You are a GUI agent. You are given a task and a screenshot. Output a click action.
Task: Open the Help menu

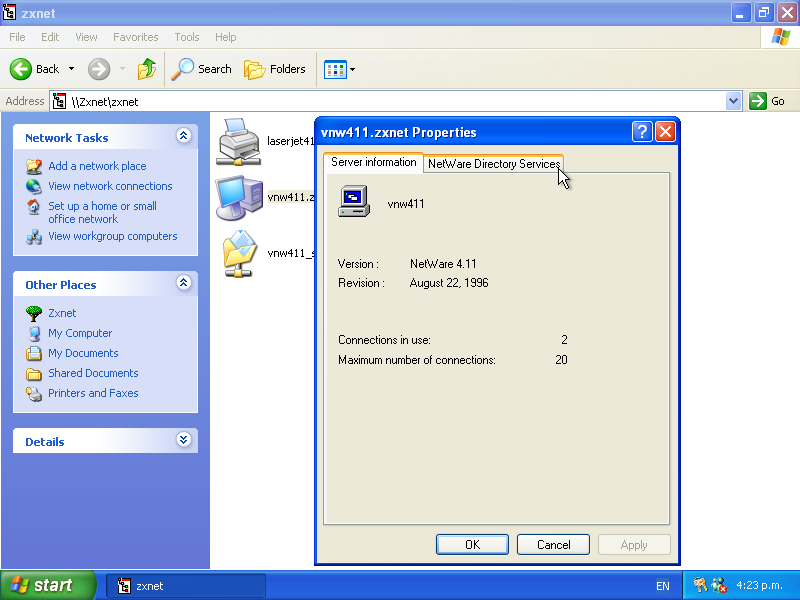(226, 37)
